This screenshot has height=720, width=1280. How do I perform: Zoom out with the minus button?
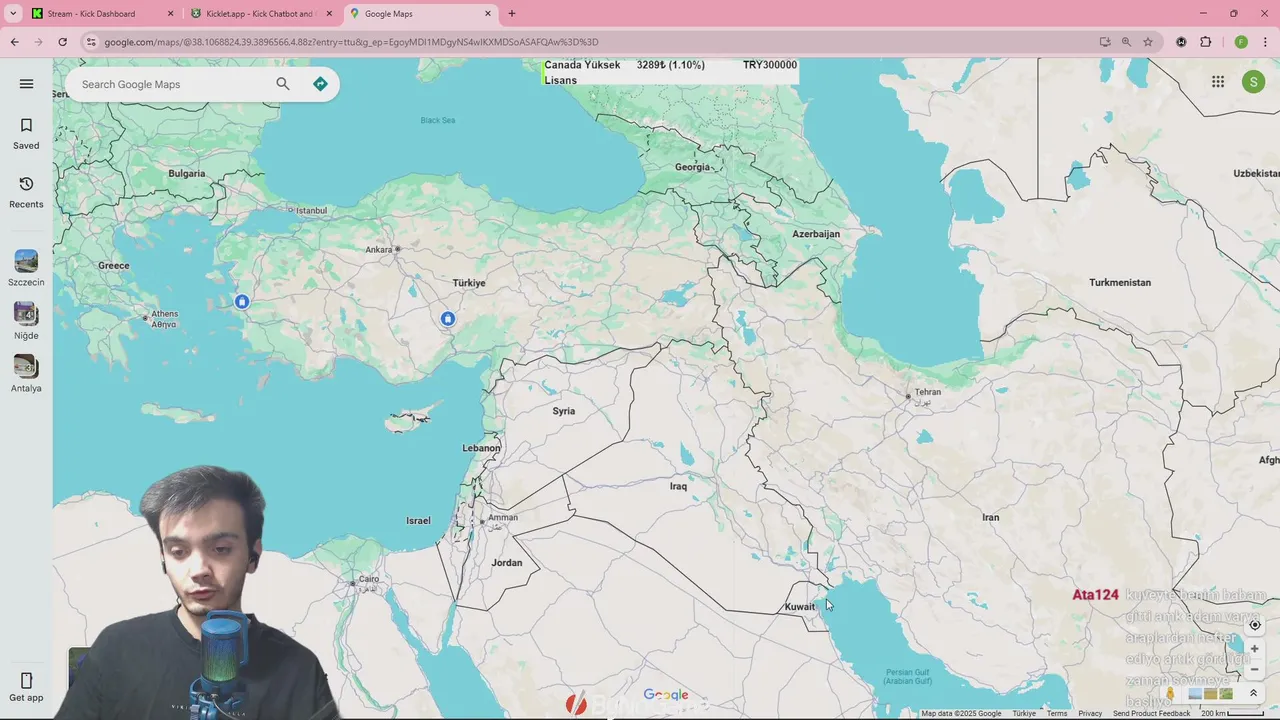1255,669
